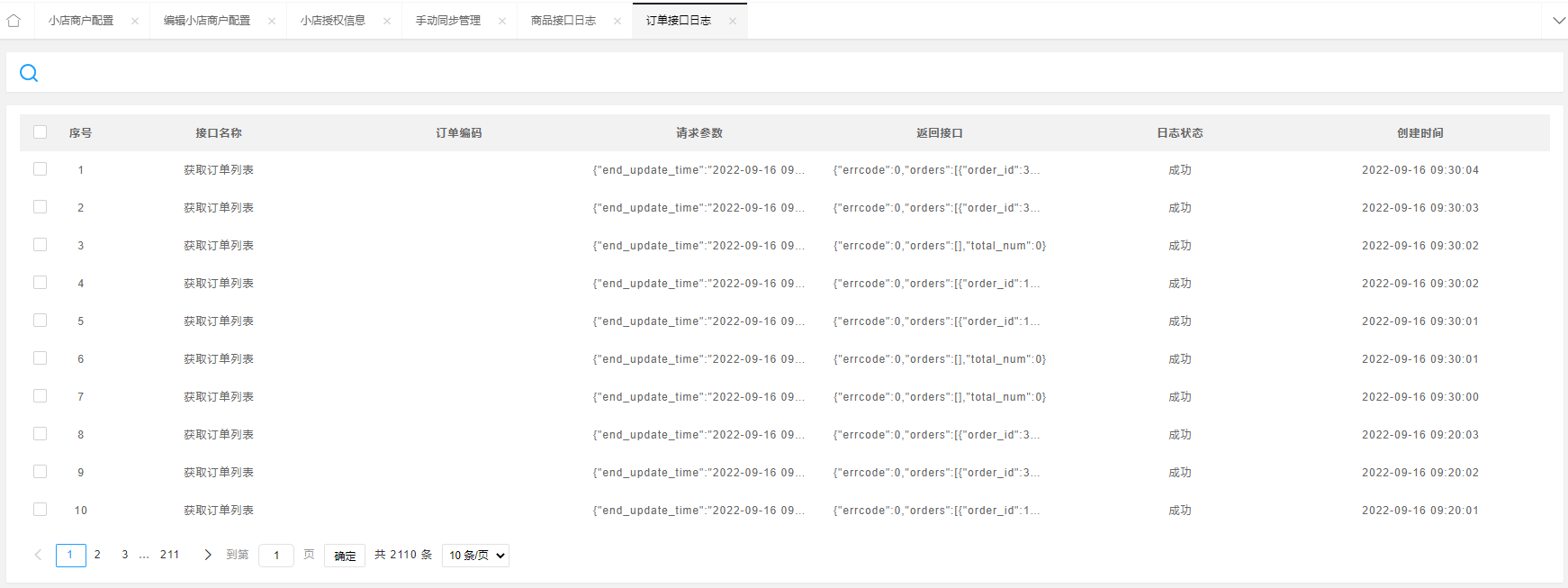The image size is (1568, 588).
Task: Go to next page arrow
Action: click(208, 555)
